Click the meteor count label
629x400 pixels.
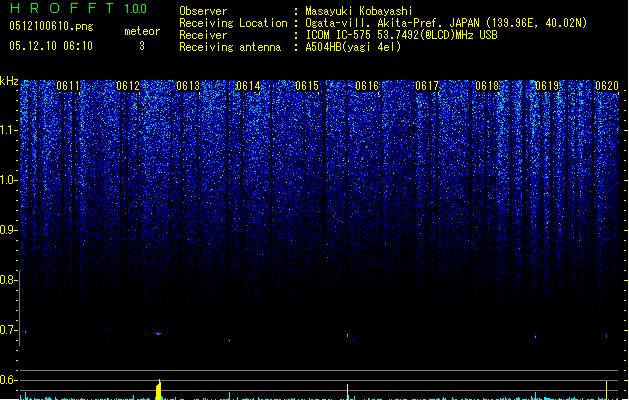142,31
